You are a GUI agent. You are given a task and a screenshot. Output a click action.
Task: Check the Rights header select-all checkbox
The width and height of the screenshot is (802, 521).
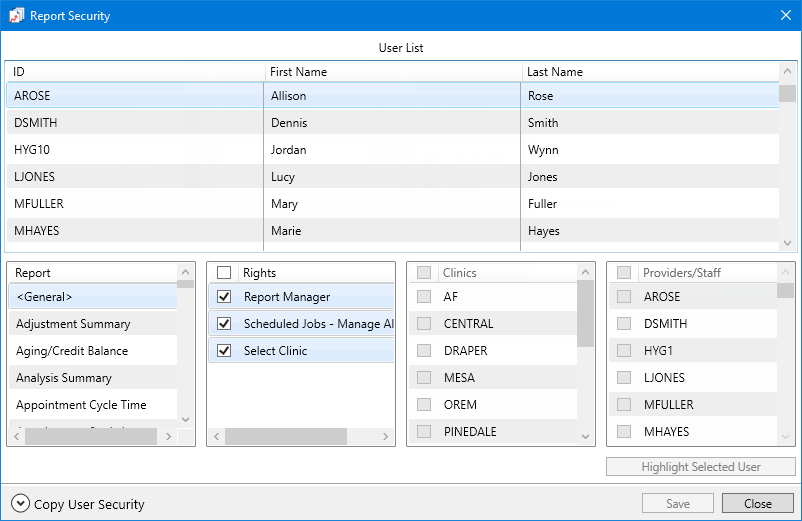point(224,272)
